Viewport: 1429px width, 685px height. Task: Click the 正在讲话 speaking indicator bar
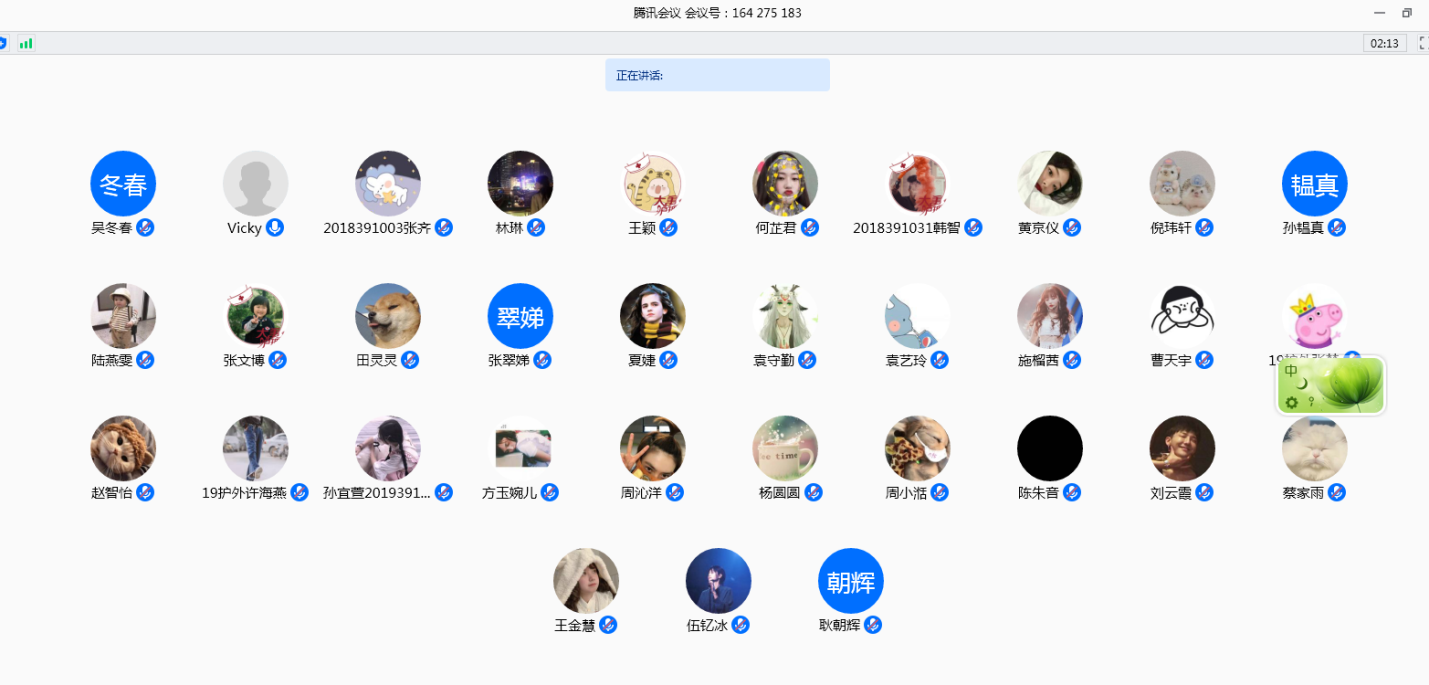coord(717,75)
